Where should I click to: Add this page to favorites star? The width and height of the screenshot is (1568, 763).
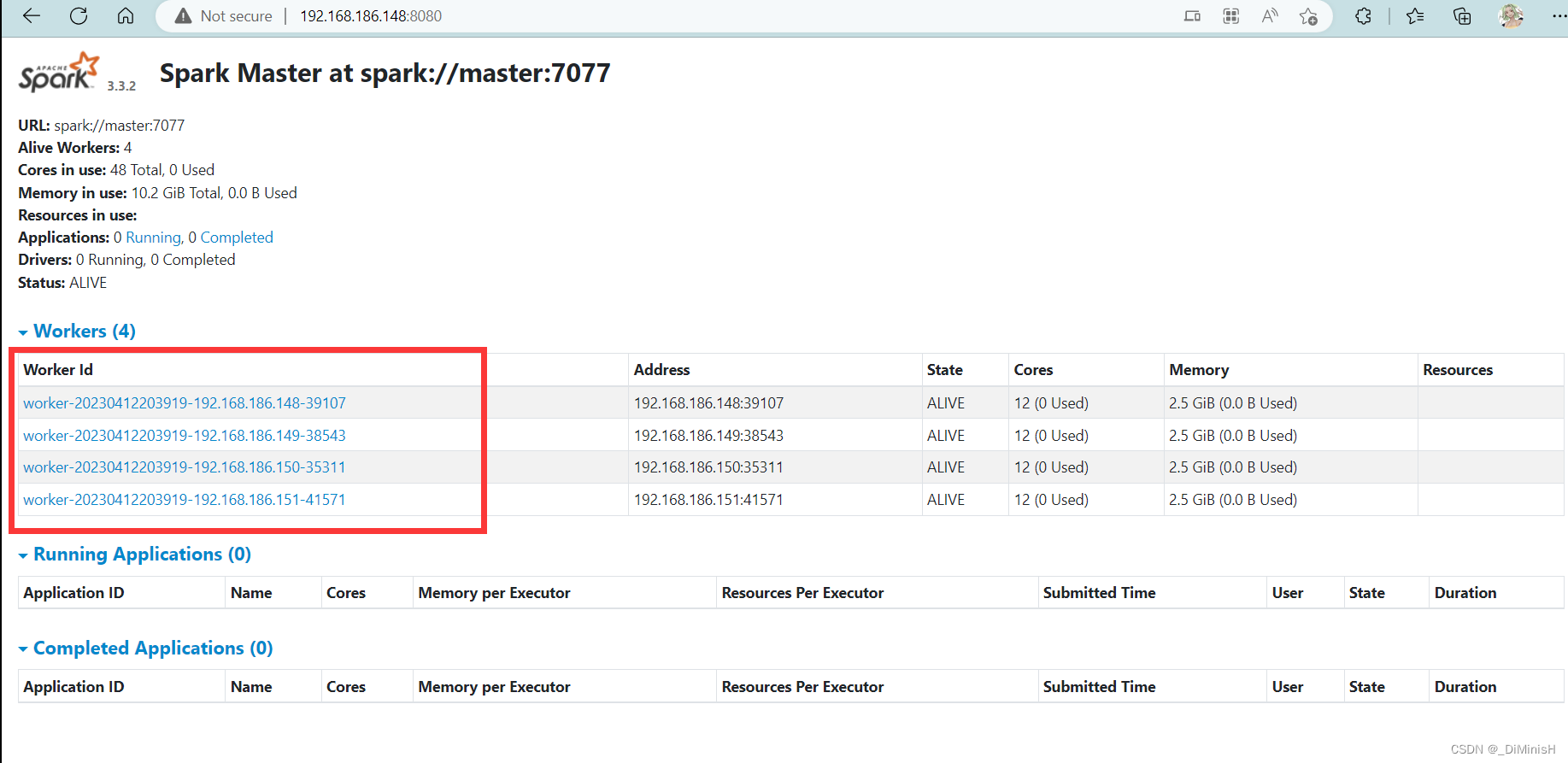coord(1308,16)
